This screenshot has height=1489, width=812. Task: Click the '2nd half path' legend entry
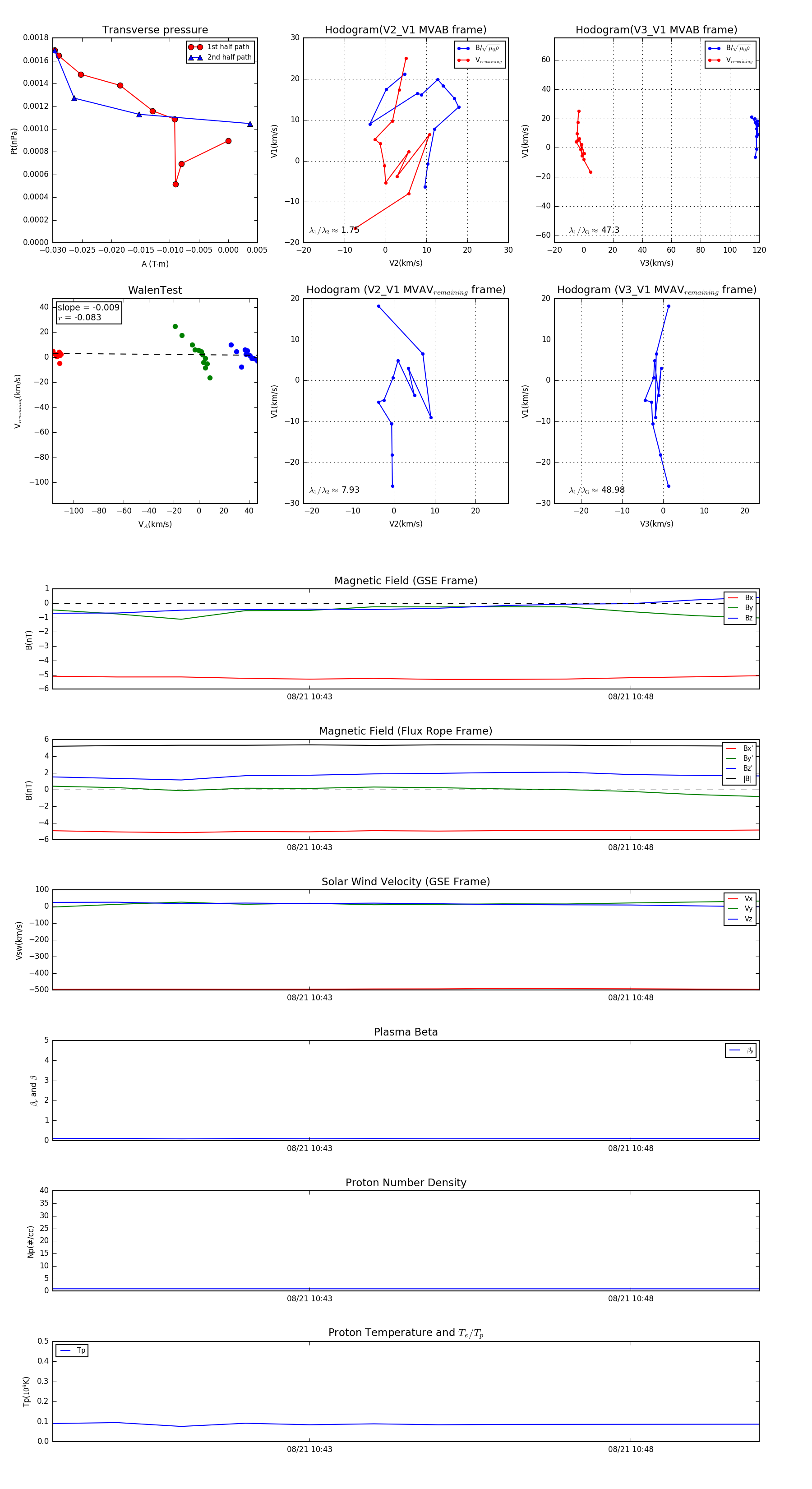[x=220, y=57]
